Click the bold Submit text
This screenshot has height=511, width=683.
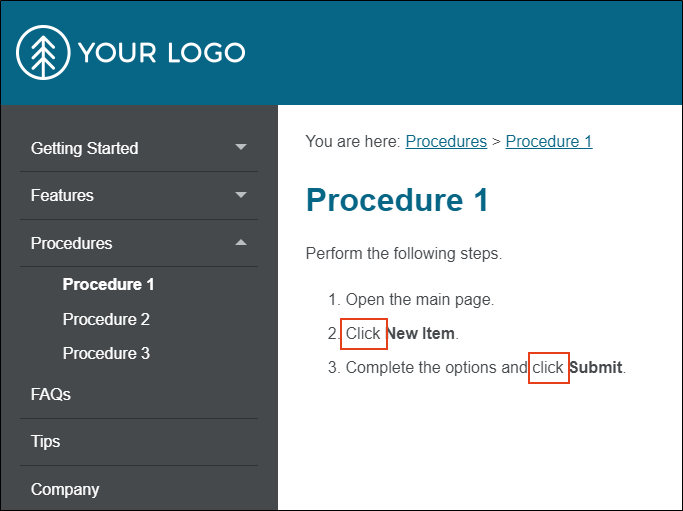[x=596, y=368]
